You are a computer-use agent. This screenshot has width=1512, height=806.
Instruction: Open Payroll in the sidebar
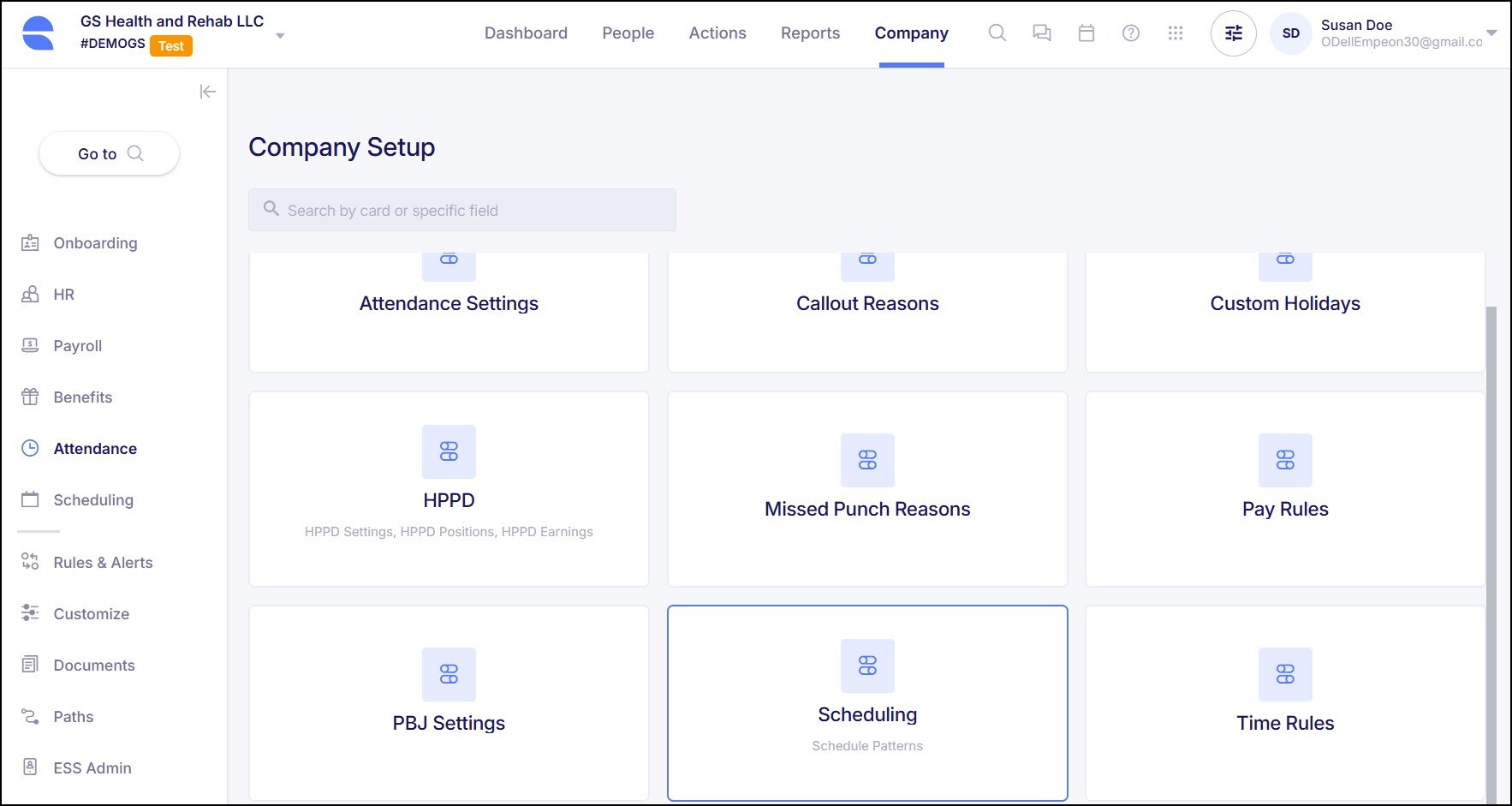(77, 346)
